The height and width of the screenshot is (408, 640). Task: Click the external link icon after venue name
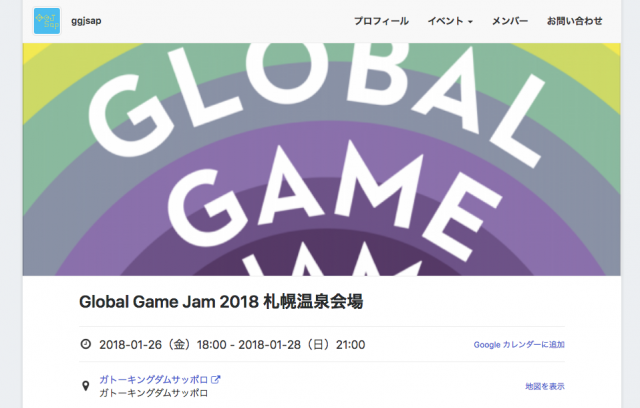215,379
